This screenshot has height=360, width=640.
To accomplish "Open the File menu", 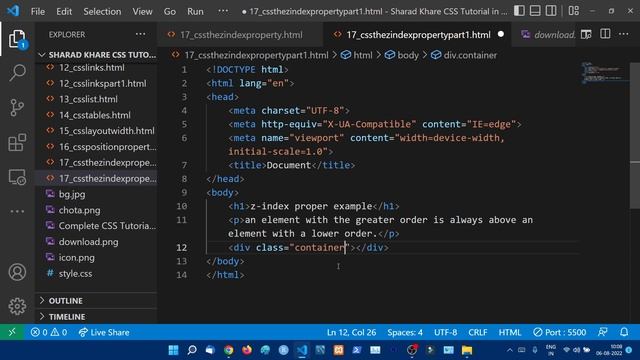I will 38,11.
